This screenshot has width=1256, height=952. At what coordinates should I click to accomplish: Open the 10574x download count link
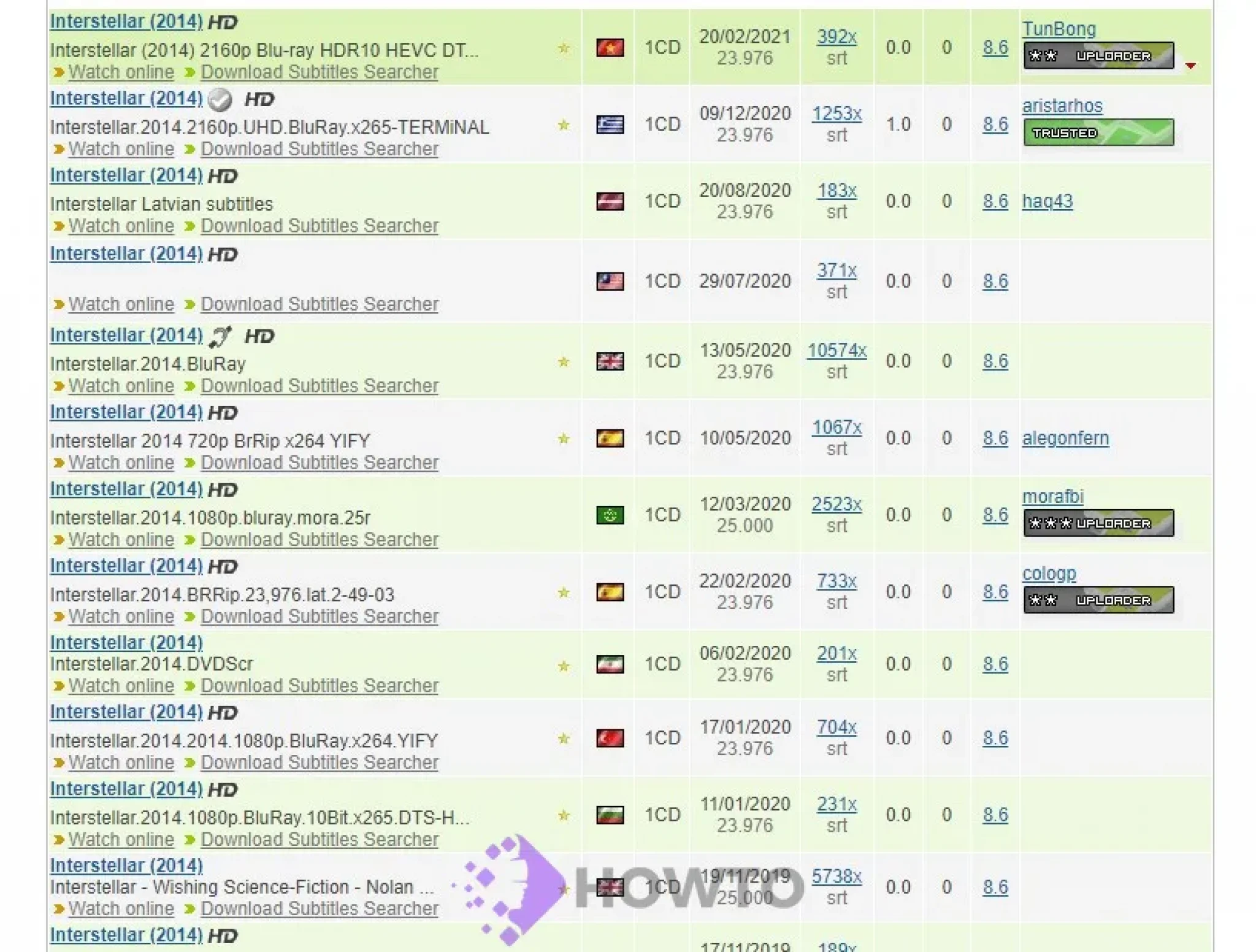(837, 350)
